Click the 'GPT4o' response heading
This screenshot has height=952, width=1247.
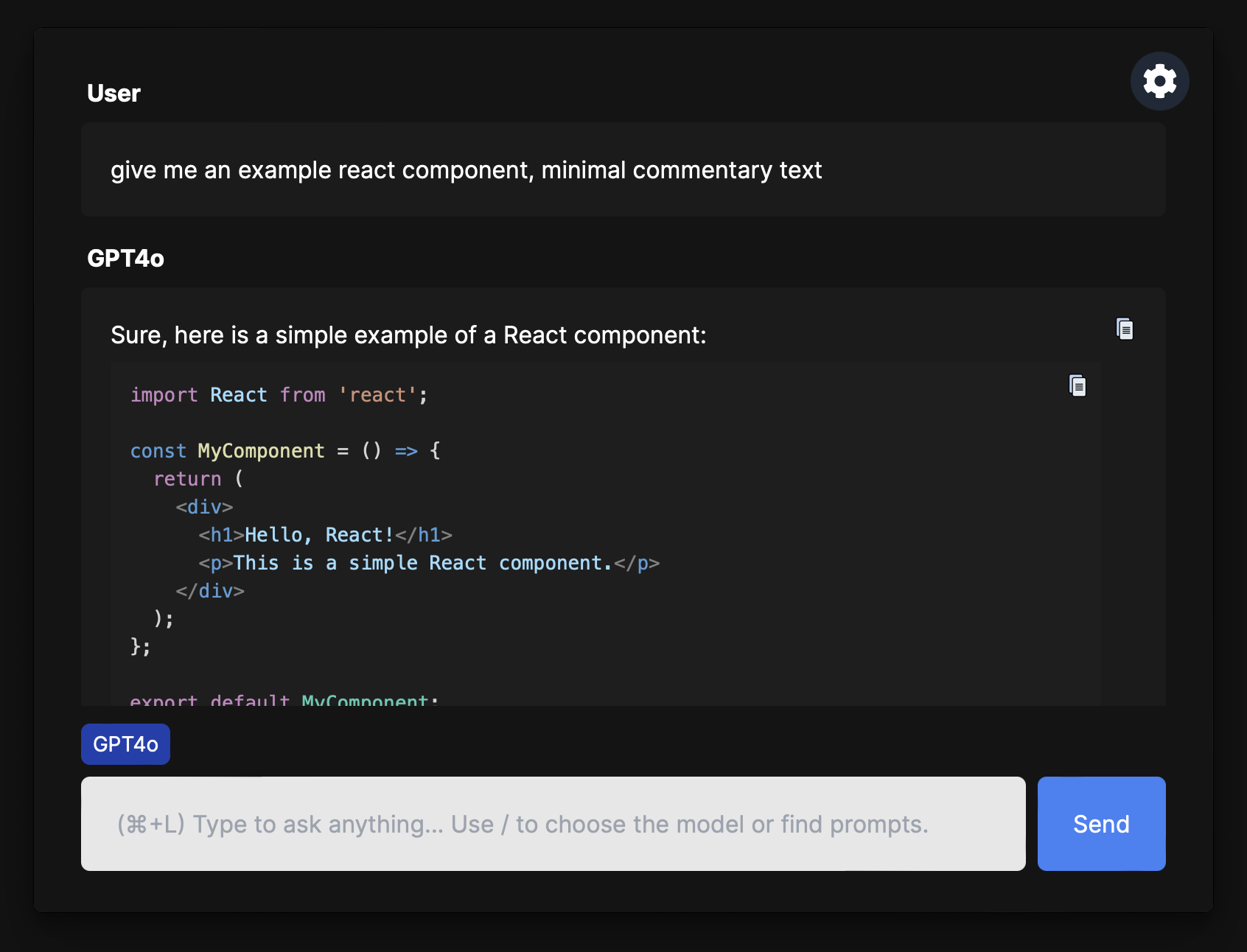pyautogui.click(x=125, y=259)
